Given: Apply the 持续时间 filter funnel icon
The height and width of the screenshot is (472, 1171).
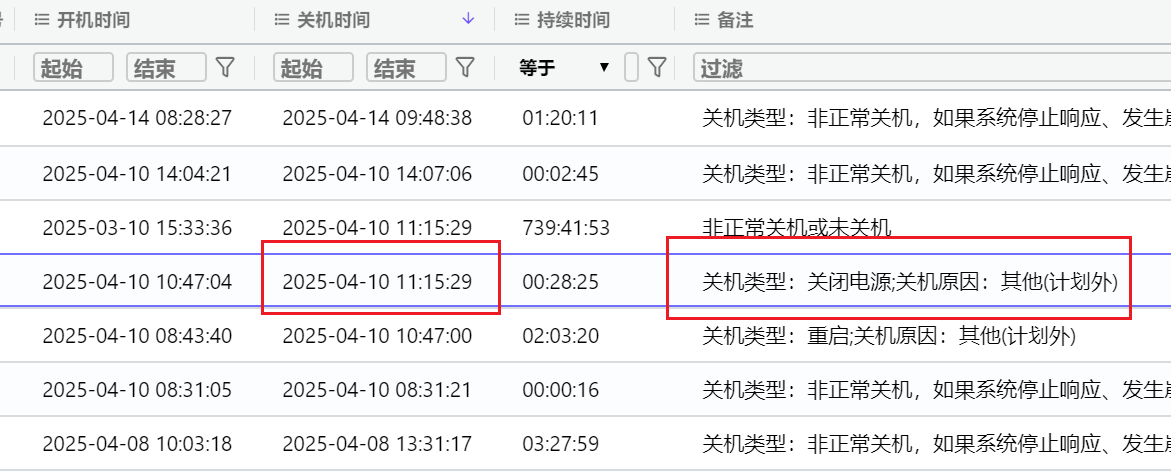Looking at the screenshot, I should (x=656, y=68).
